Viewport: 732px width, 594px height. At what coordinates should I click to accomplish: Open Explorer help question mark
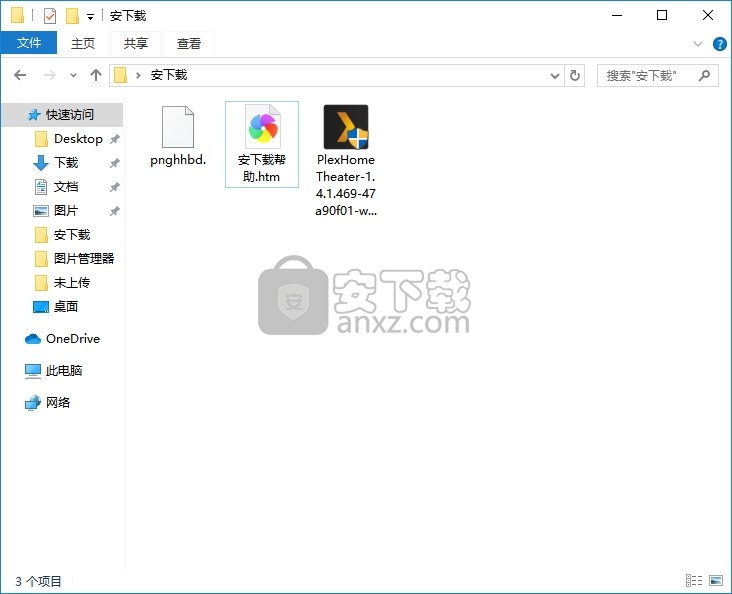point(719,44)
